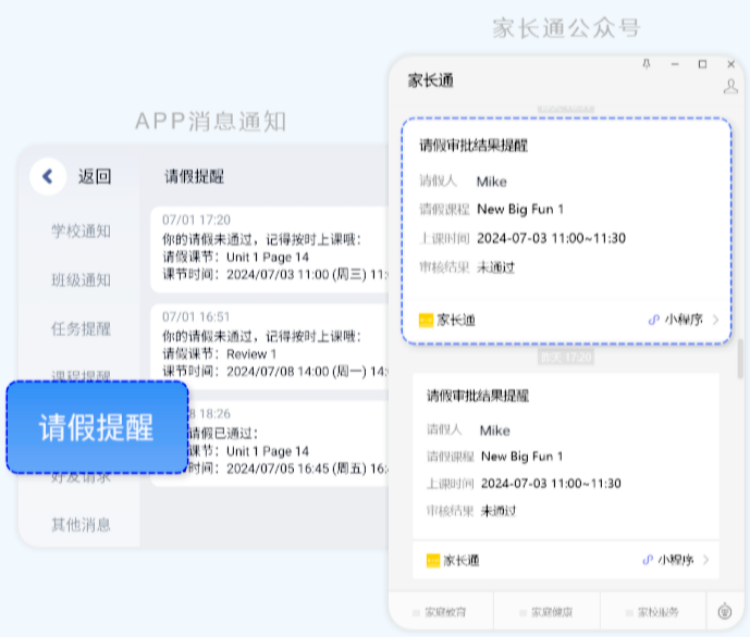Click the chevron arrow of the second card
Viewport: 750px width, 637px height.
tap(706, 560)
